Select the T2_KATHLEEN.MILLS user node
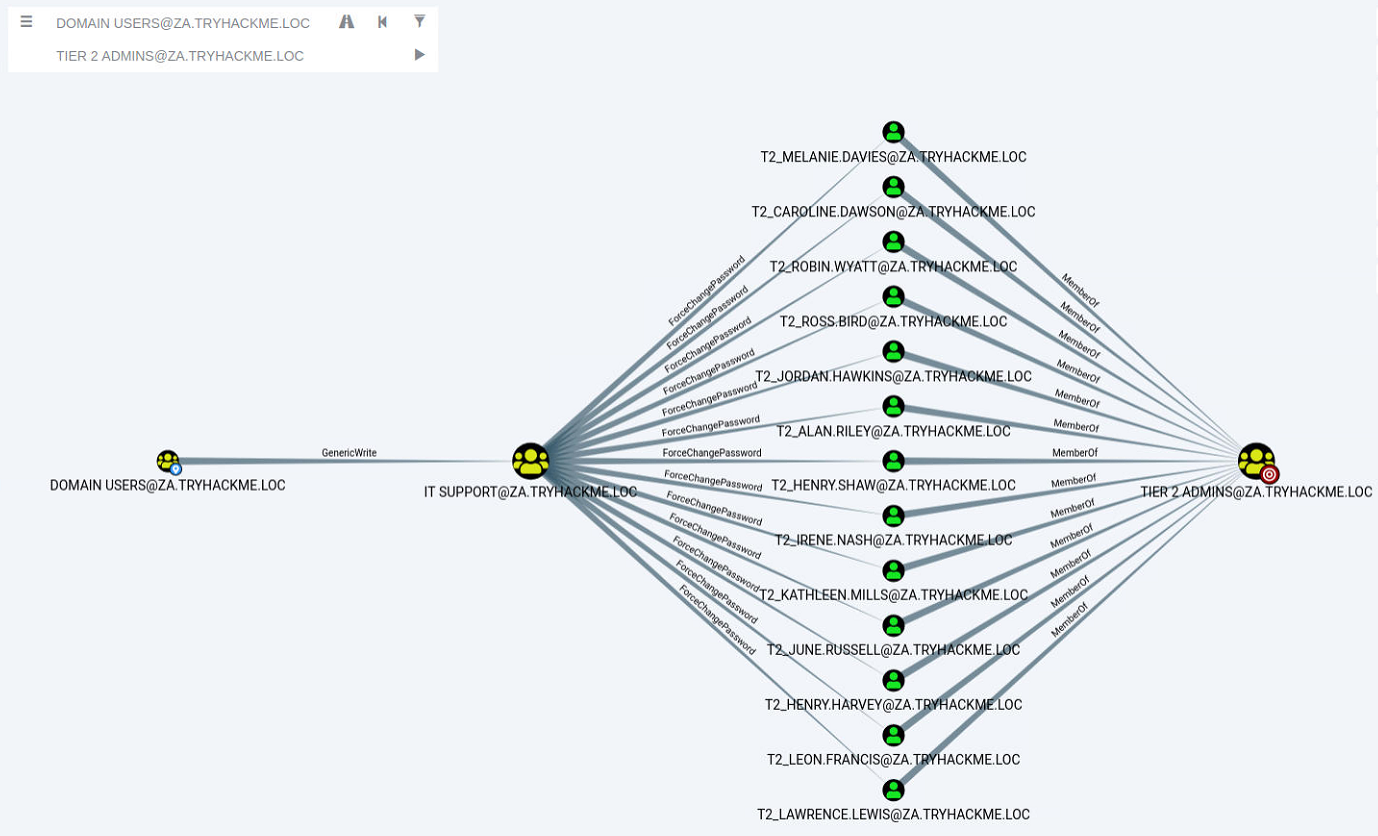1378x836 pixels. (x=893, y=571)
